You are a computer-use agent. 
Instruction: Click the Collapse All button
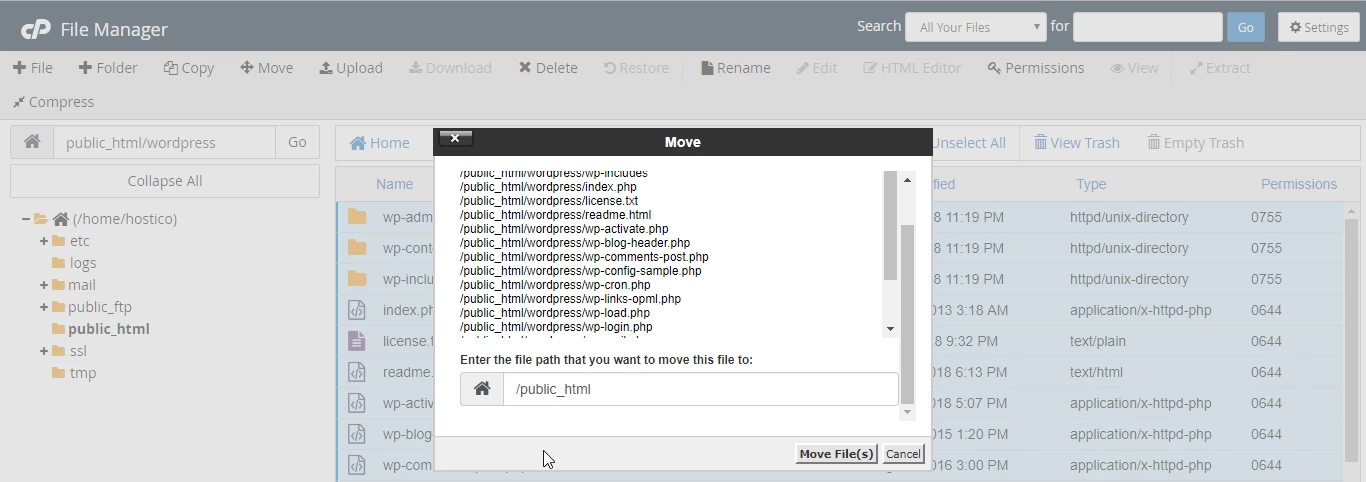pos(165,181)
